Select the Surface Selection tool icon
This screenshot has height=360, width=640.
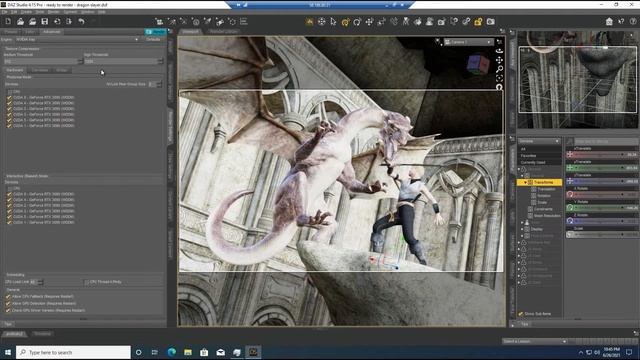tap(418, 22)
